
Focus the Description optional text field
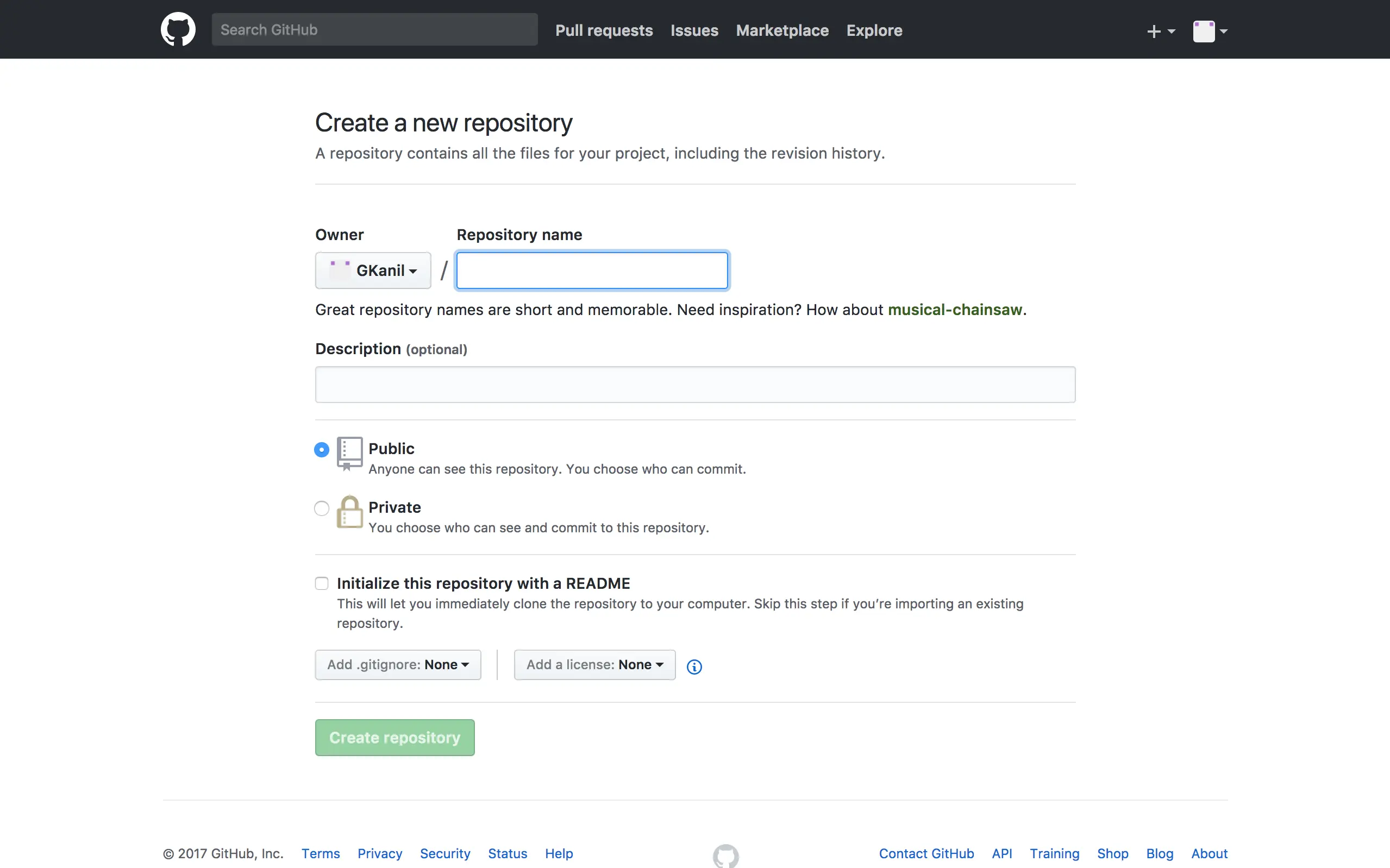click(694, 385)
